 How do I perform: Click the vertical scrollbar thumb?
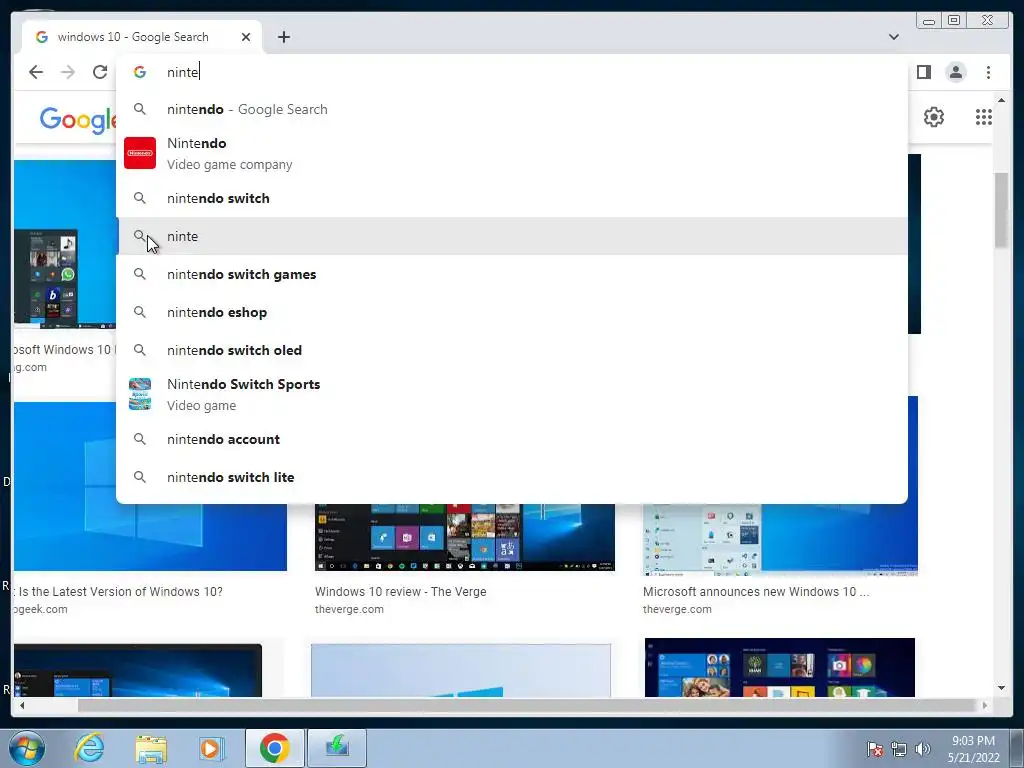(1001, 210)
